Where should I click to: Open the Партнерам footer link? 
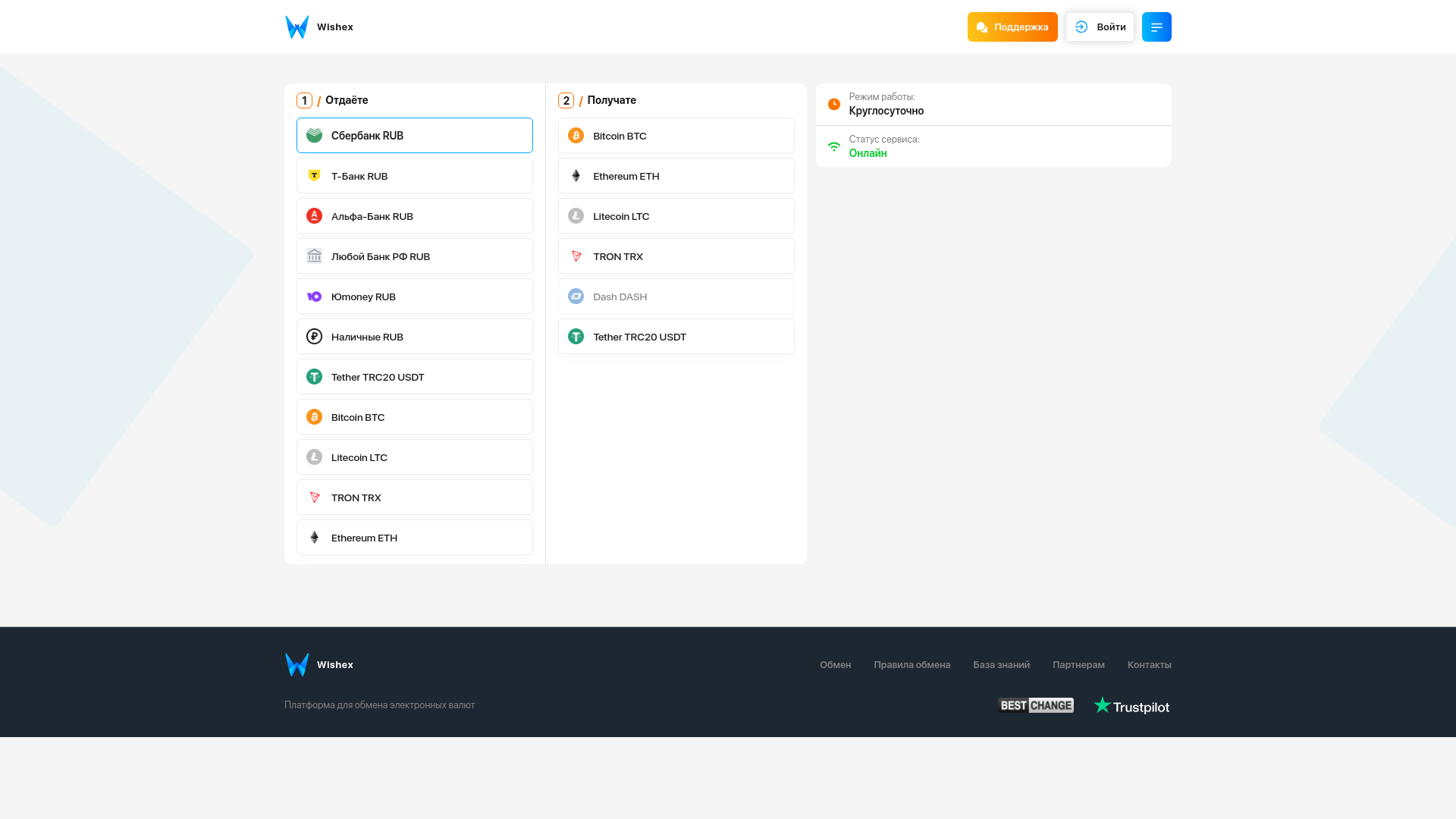pos(1078,665)
